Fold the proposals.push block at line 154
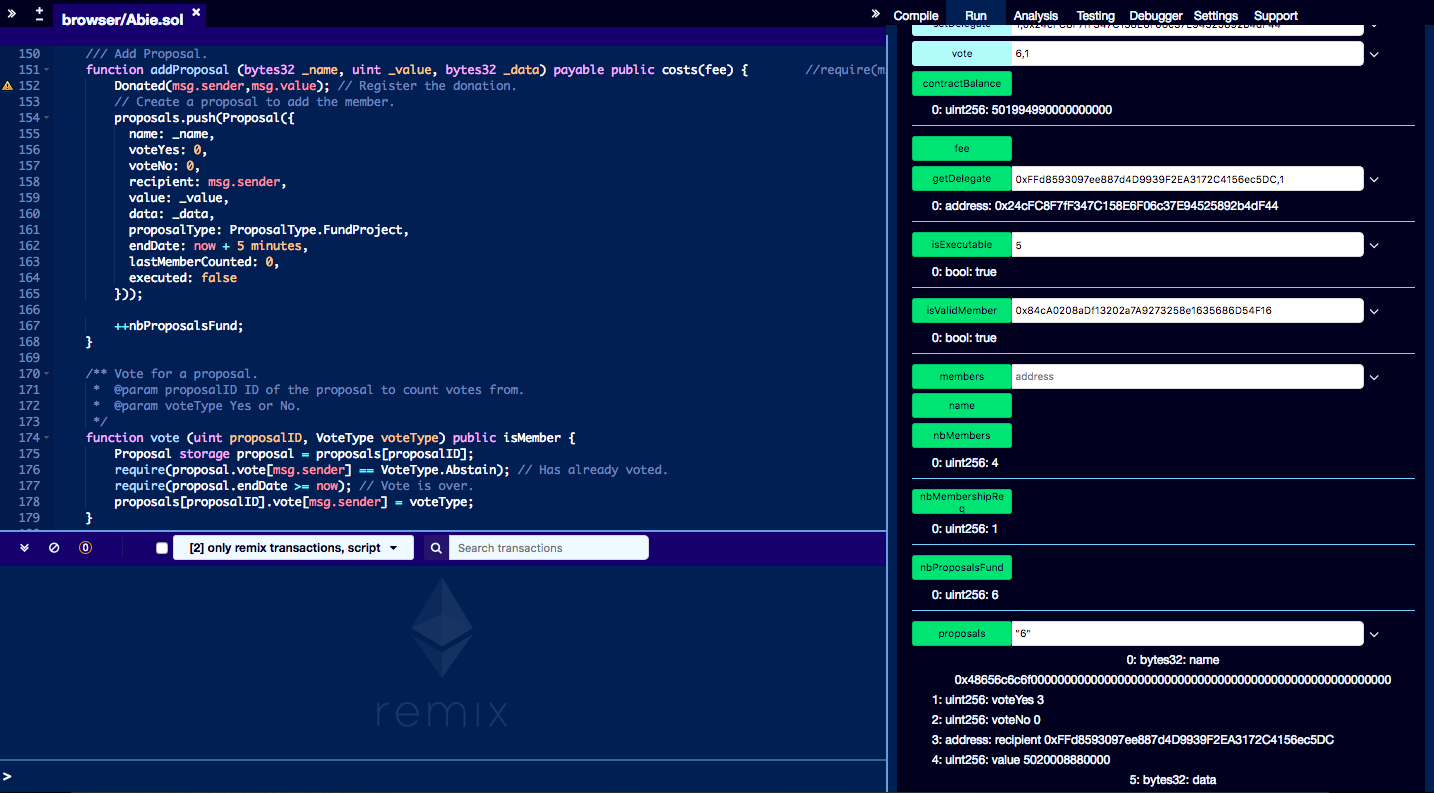The width and height of the screenshot is (1434, 793). (47, 118)
